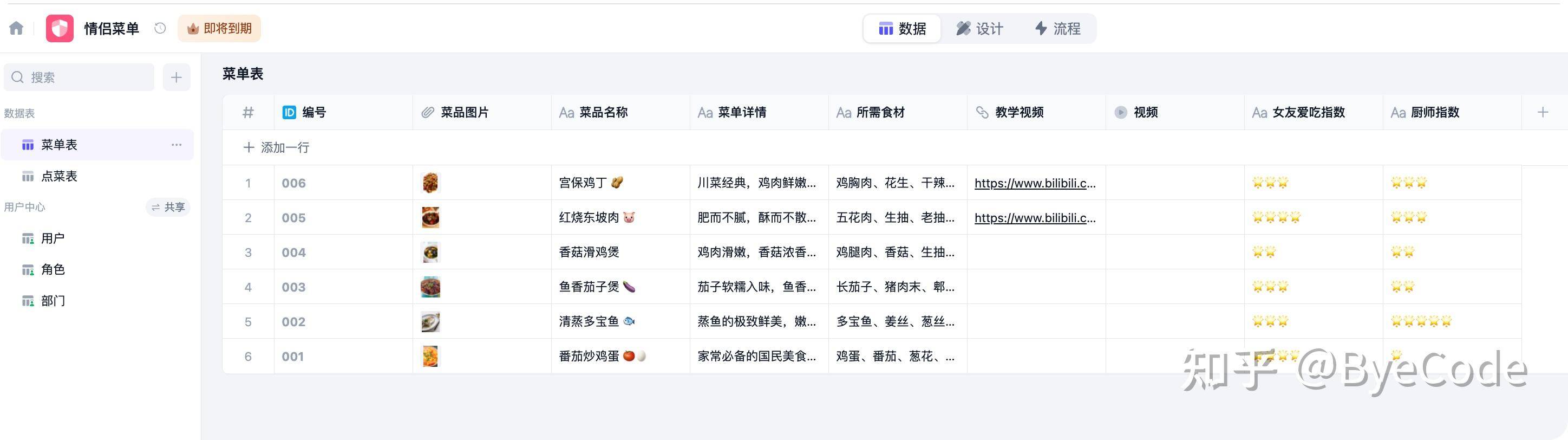This screenshot has height=440, width=1568.
Task: Select the 番茄炒鸡蛋 name cell
Action: click(621, 357)
